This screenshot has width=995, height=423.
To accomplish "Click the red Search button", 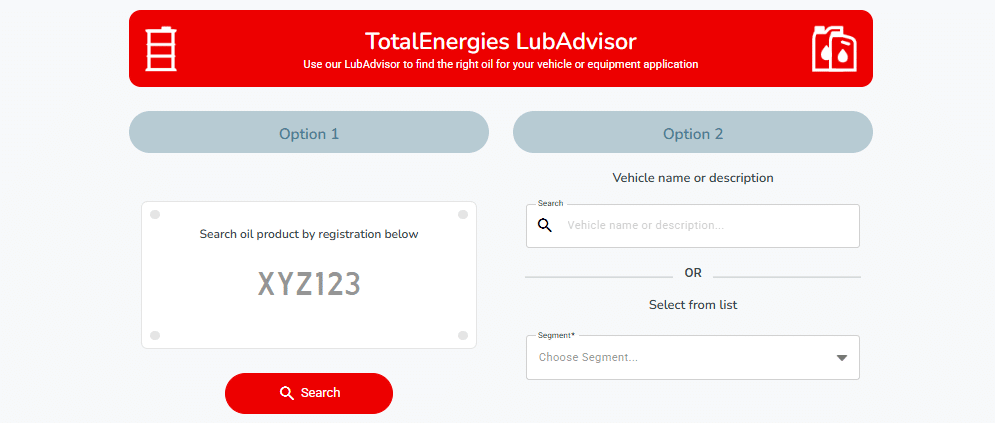I will click(309, 393).
